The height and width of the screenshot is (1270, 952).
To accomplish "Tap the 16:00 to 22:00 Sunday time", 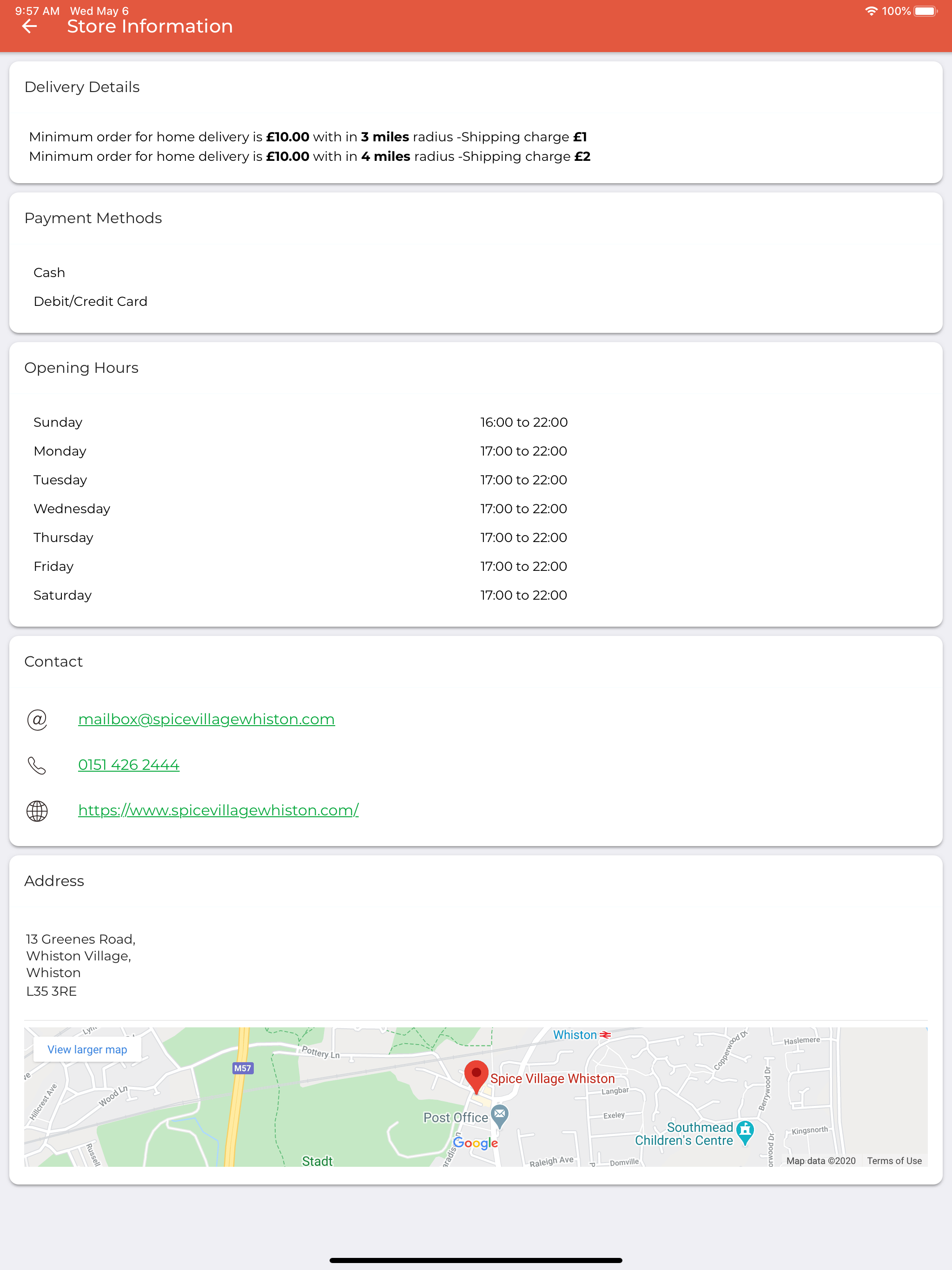I will click(x=524, y=422).
